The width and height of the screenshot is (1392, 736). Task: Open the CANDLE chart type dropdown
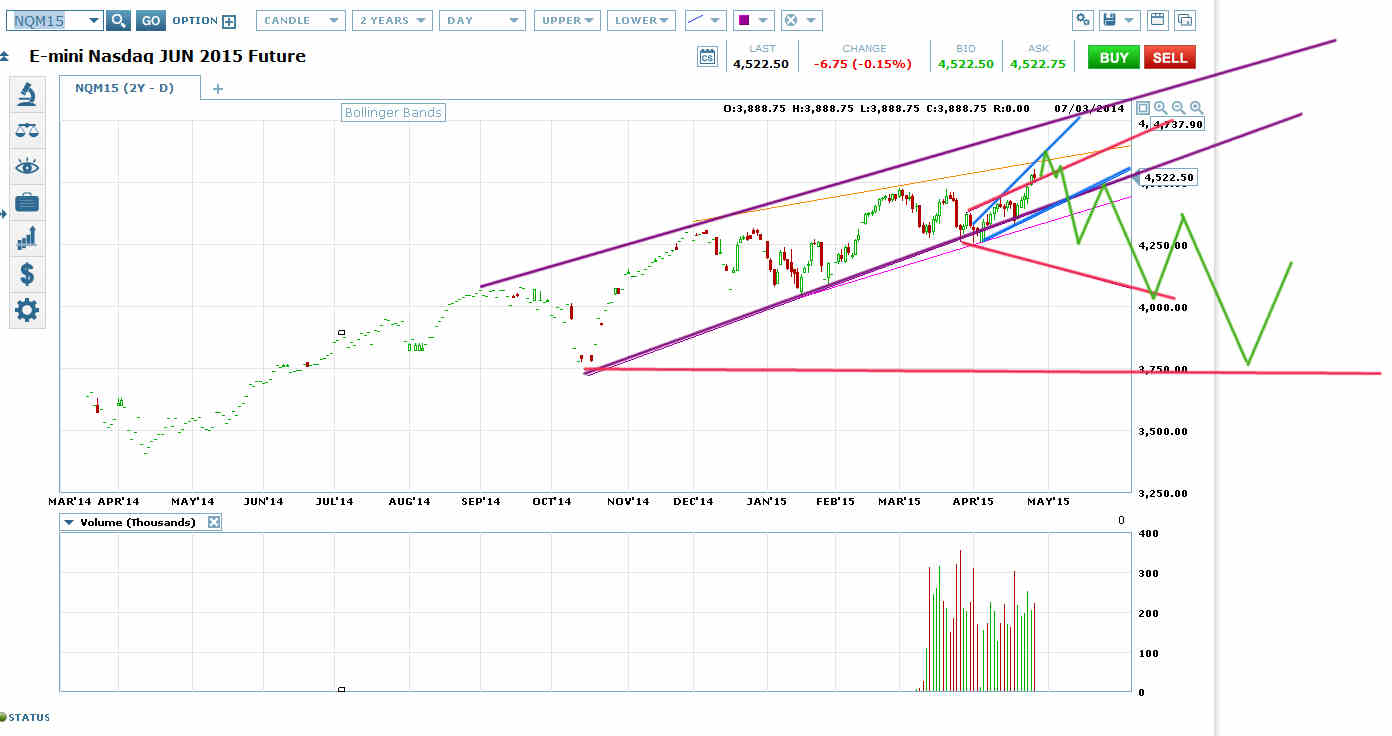(300, 20)
